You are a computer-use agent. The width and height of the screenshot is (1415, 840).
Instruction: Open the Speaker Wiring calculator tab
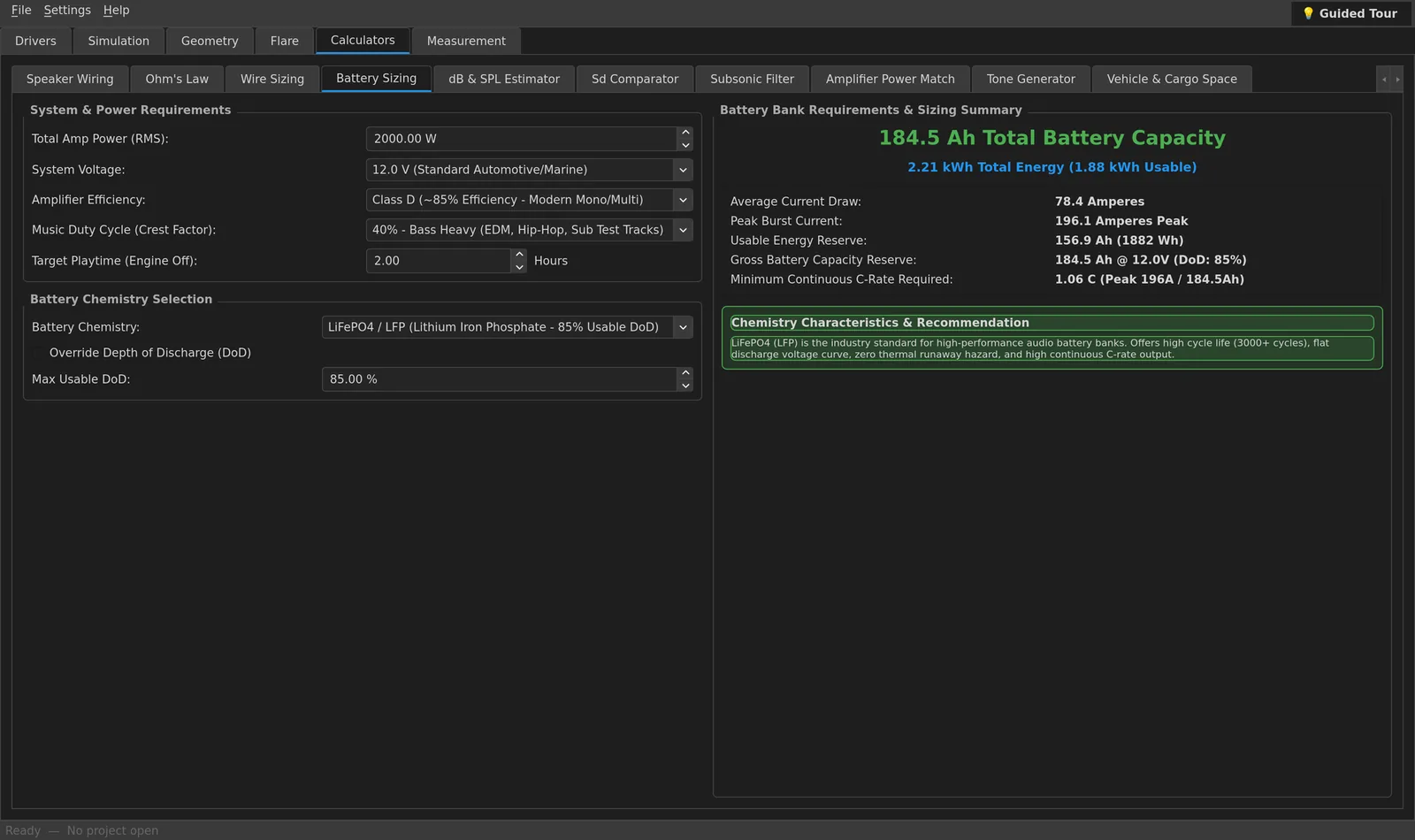point(70,79)
